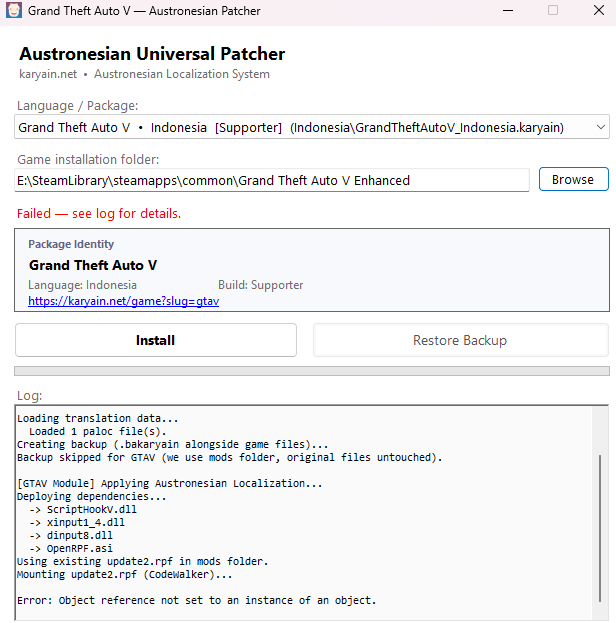Click the '-> xinput1_4.dll' log line
Screen dimensions: 616x623
(x=77, y=522)
